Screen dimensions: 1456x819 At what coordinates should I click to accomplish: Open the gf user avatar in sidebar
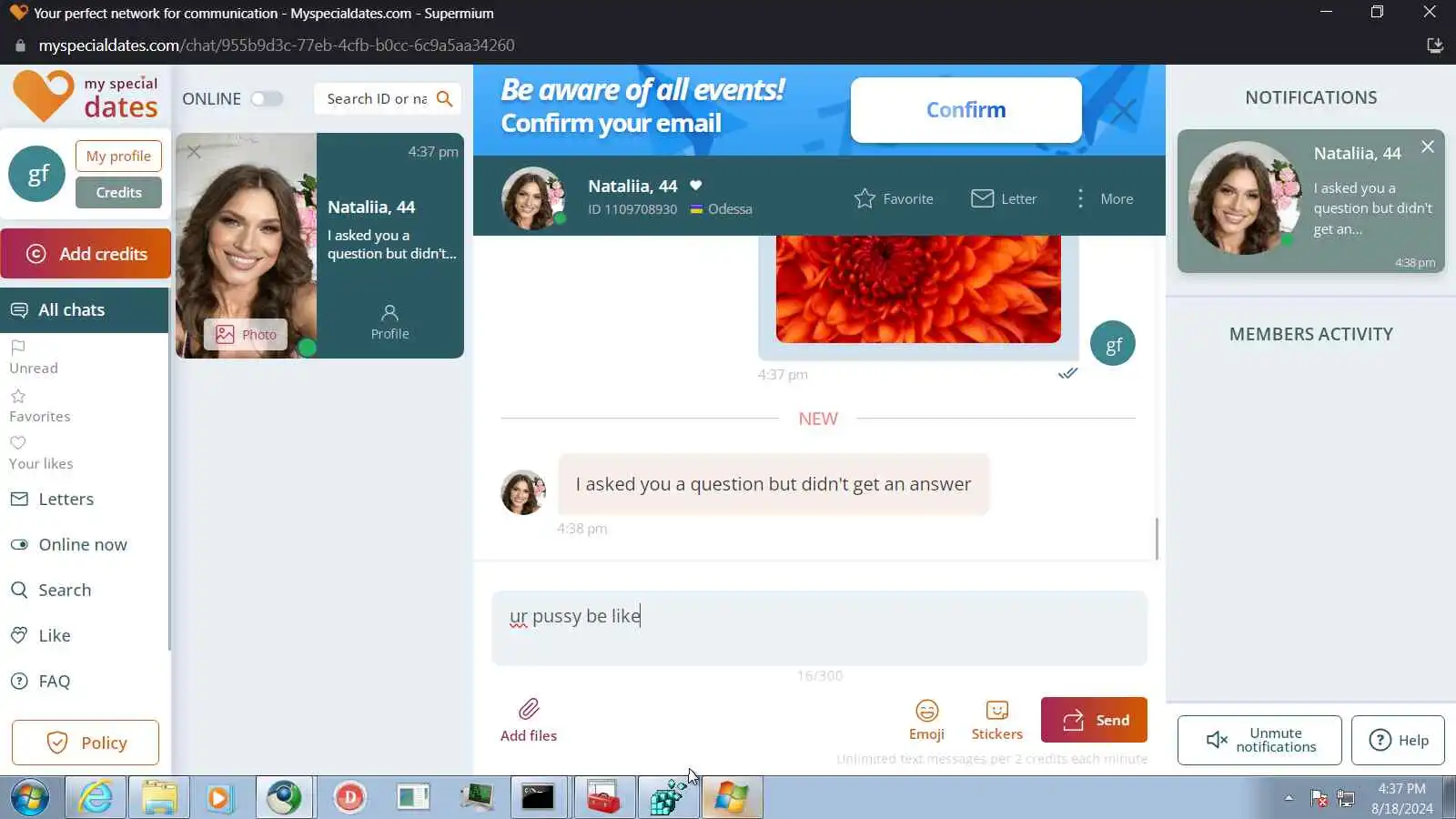click(36, 174)
